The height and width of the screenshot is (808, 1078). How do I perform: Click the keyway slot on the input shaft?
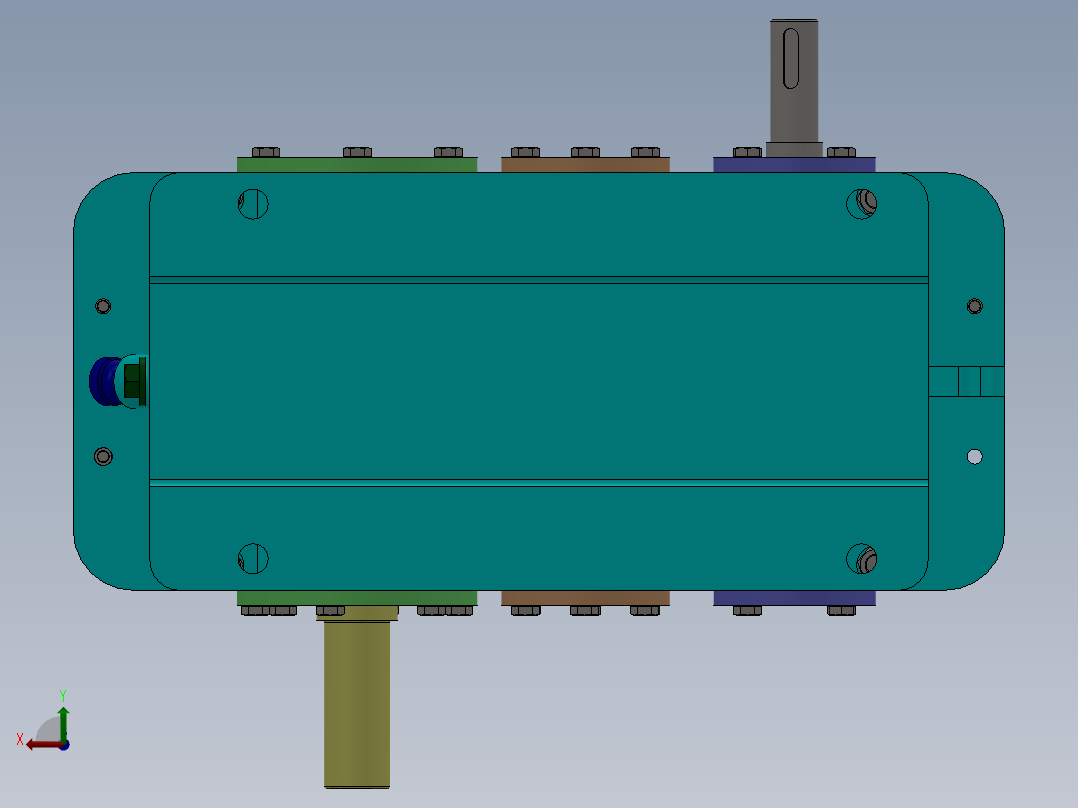[x=791, y=60]
